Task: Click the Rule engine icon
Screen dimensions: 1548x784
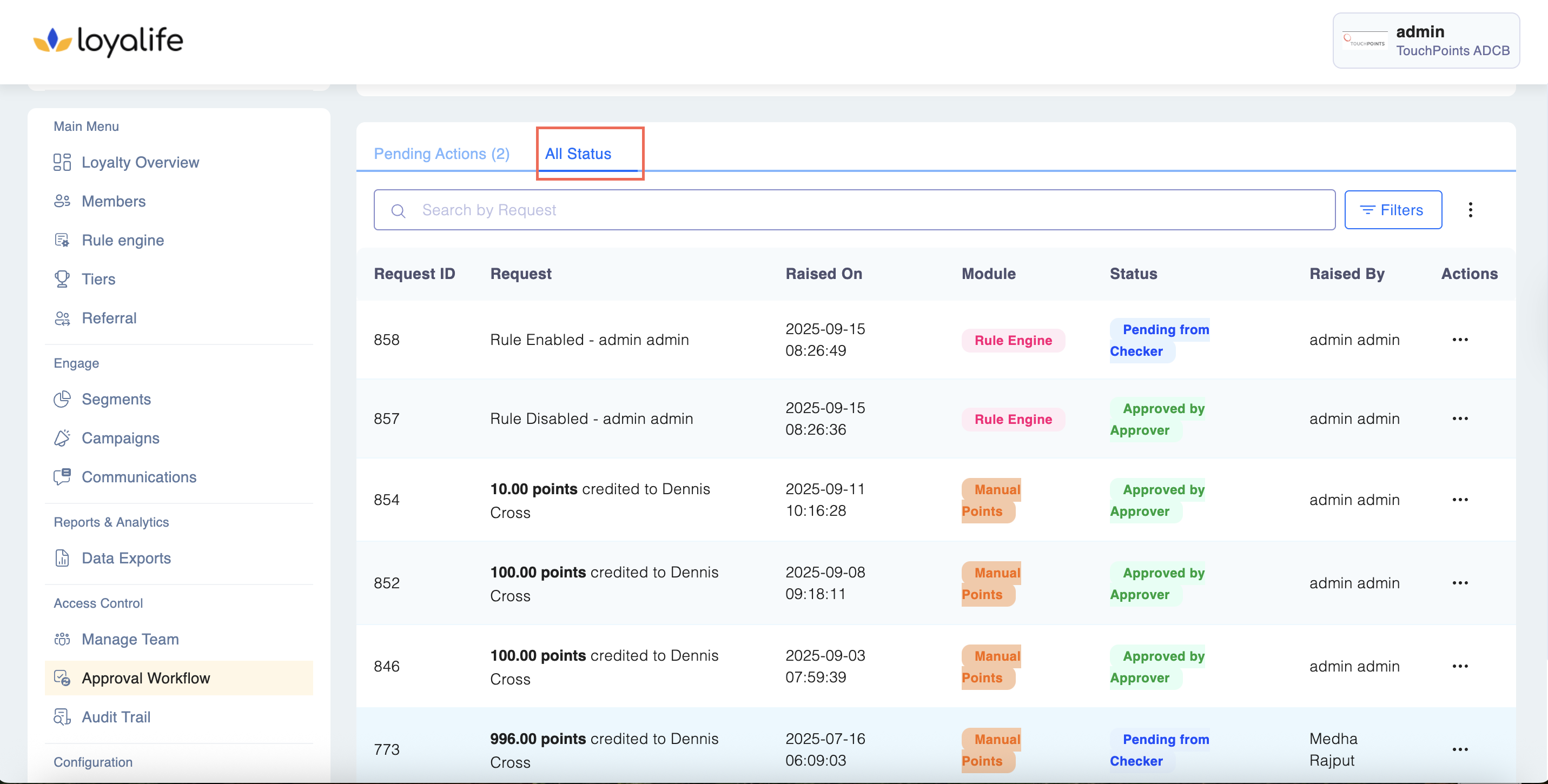Action: click(x=62, y=240)
